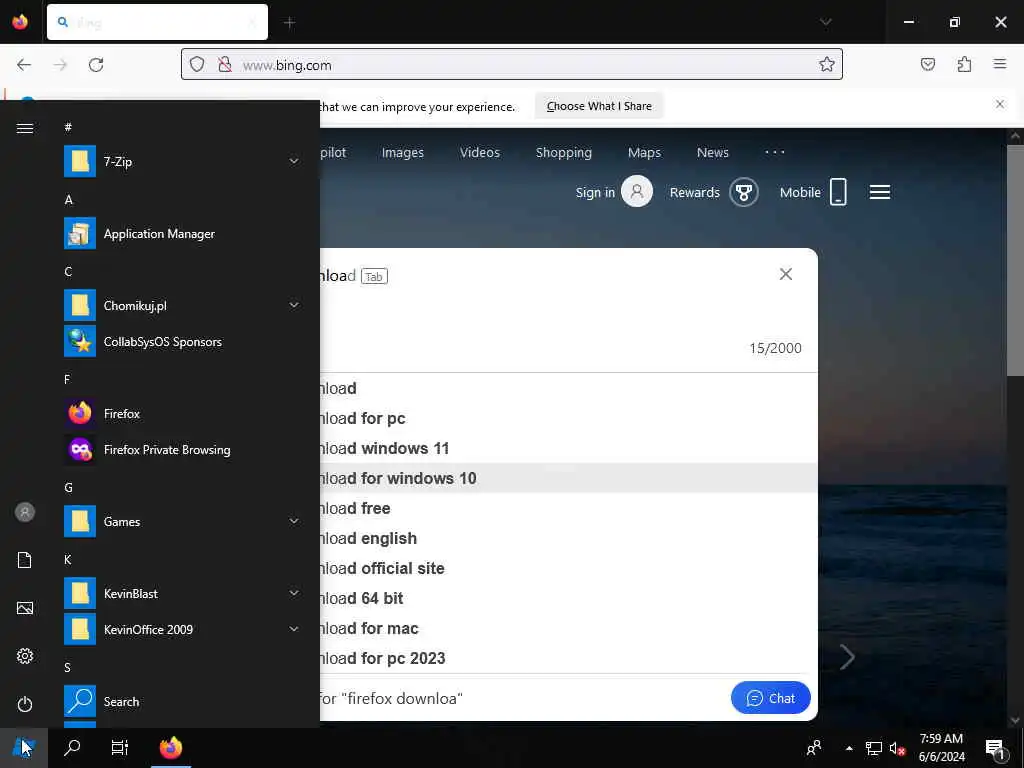Open the Mobile link on Bing
1024x768 pixels.
tap(813, 192)
